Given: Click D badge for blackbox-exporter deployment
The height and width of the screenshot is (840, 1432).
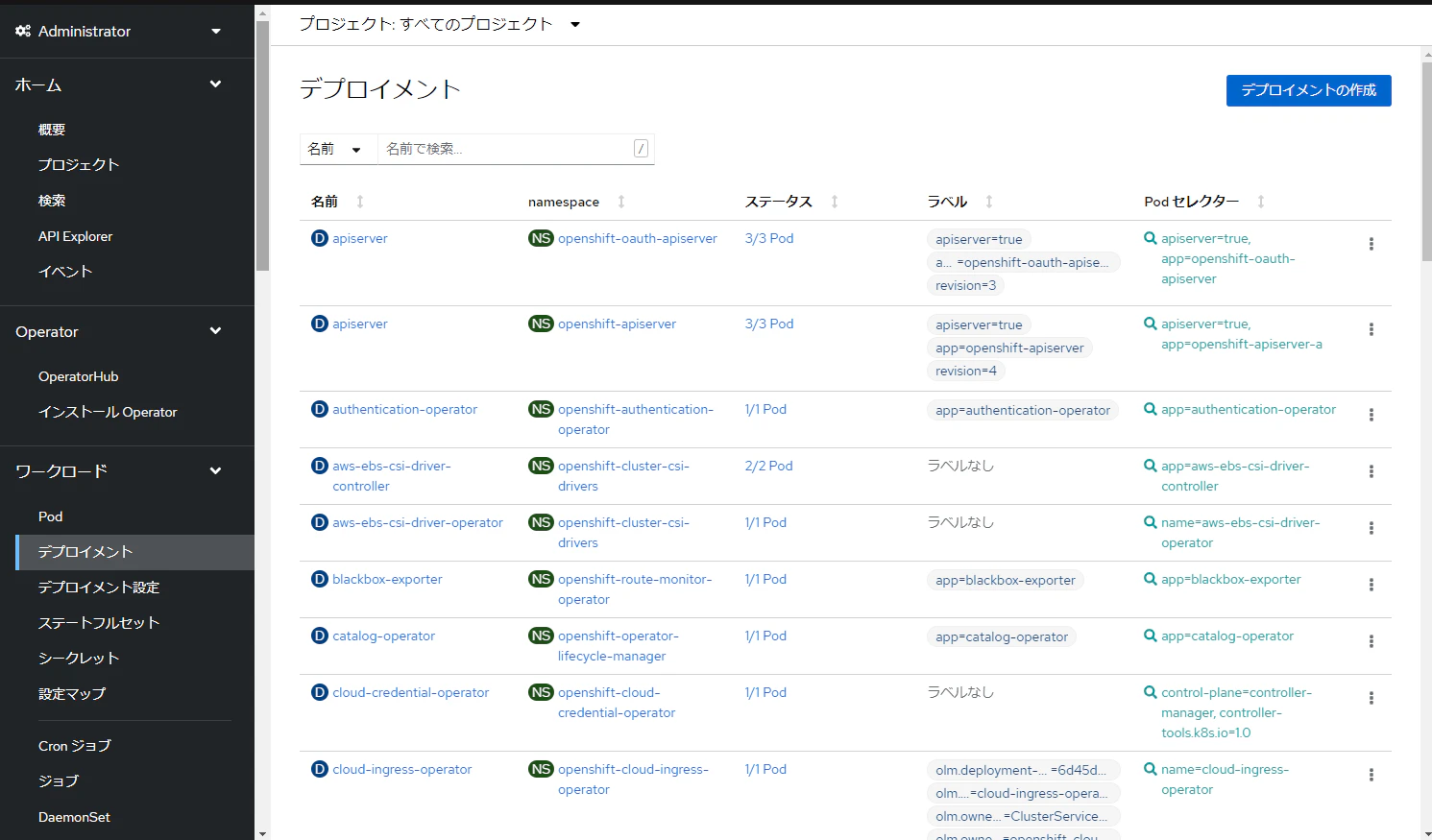Looking at the screenshot, I should (320, 579).
